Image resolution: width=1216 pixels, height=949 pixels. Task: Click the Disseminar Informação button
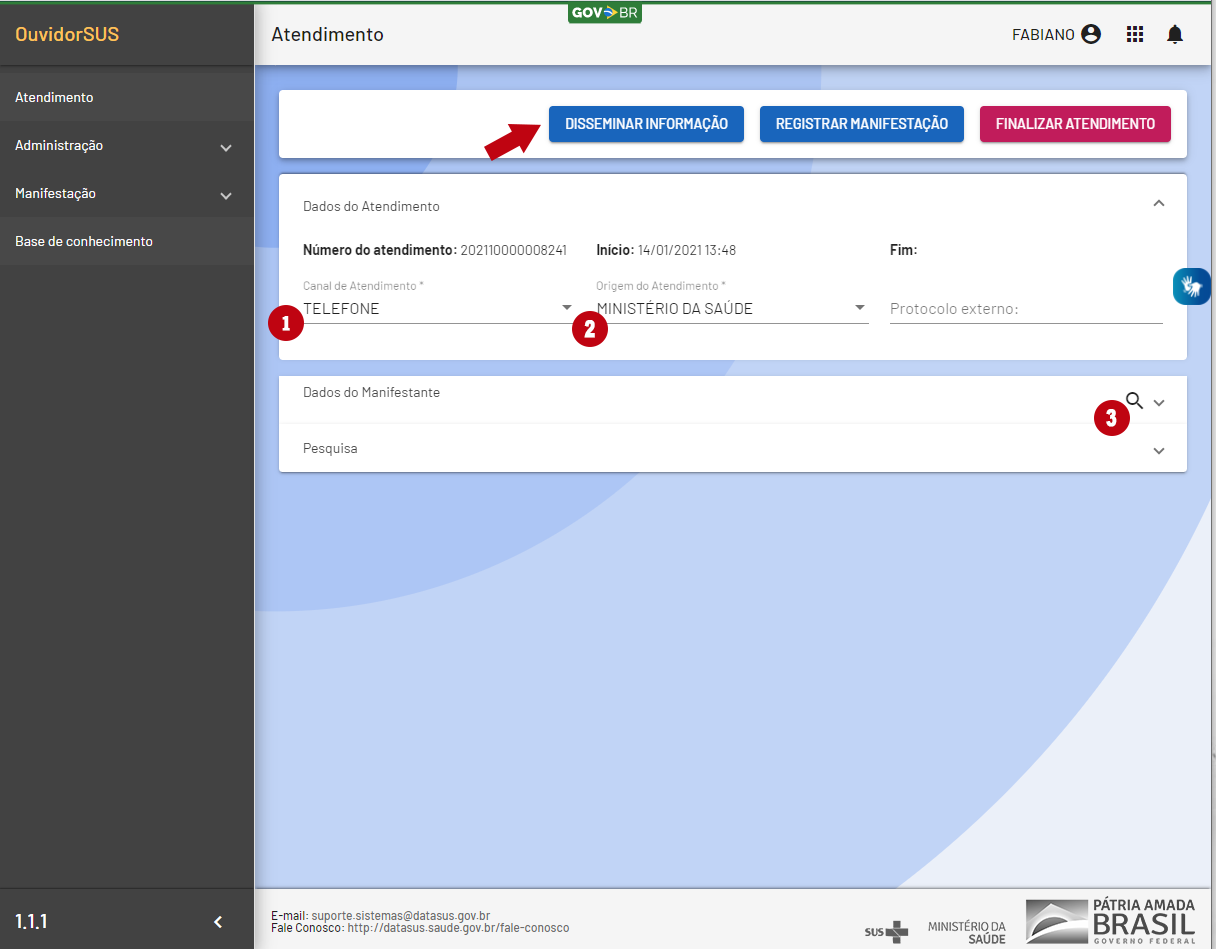[x=646, y=124]
